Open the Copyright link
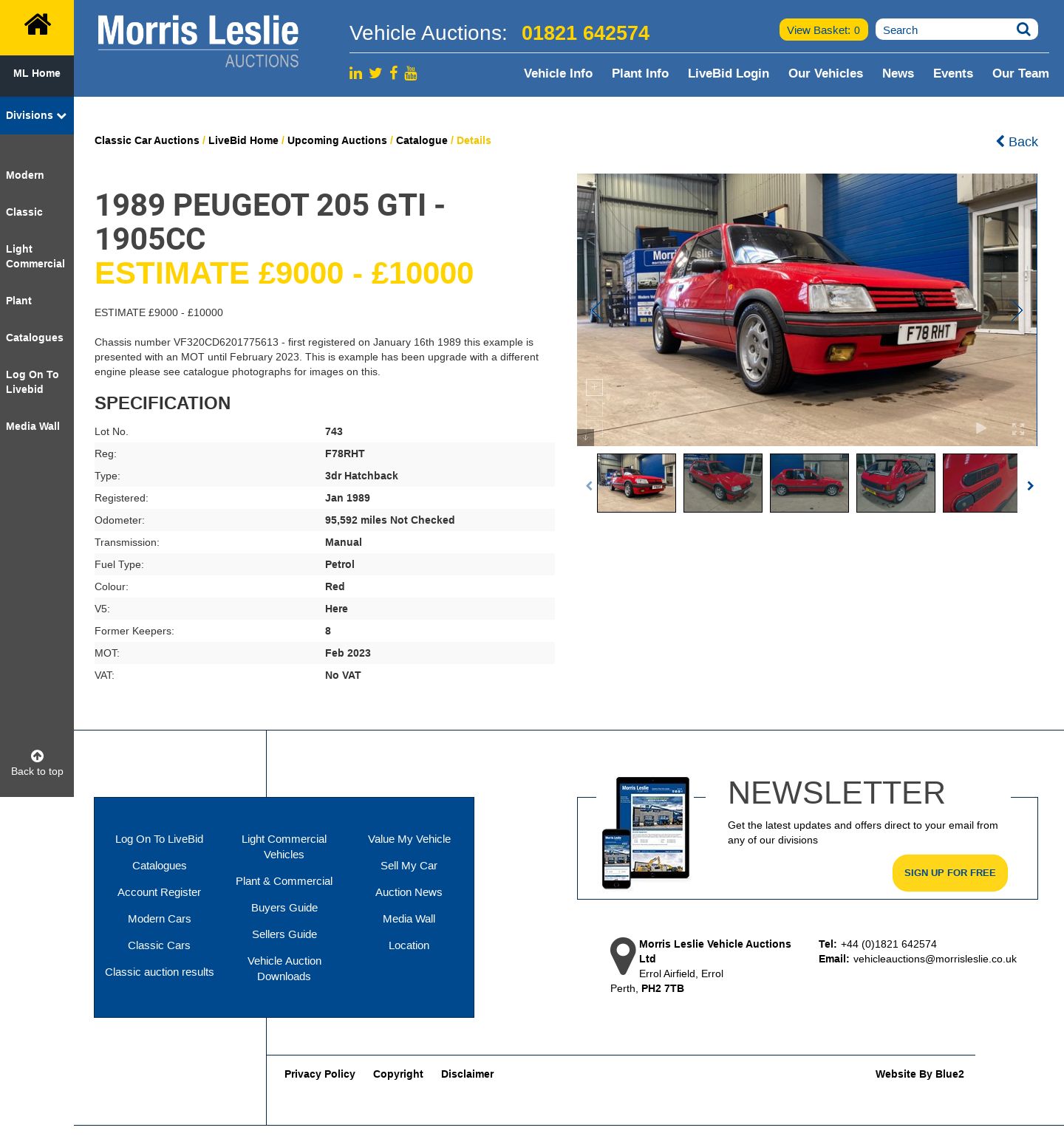Screen dimensions: 1064x1136 pyautogui.click(x=398, y=1074)
